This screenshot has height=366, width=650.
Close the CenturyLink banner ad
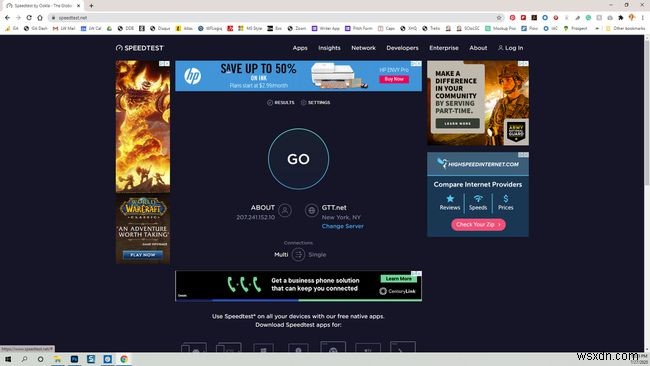pyautogui.click(x=419, y=274)
